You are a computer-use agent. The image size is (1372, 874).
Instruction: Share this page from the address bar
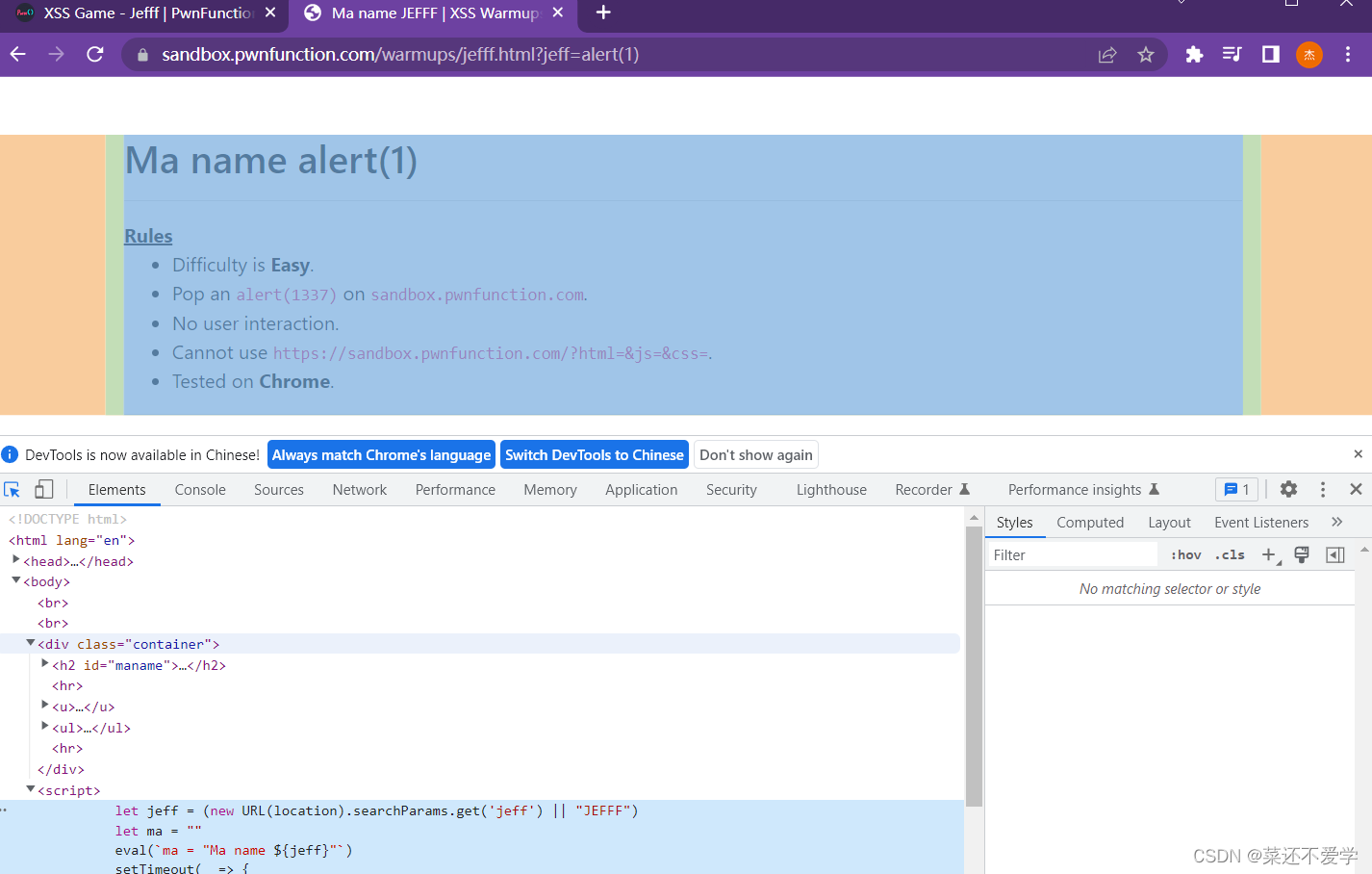point(1107,55)
